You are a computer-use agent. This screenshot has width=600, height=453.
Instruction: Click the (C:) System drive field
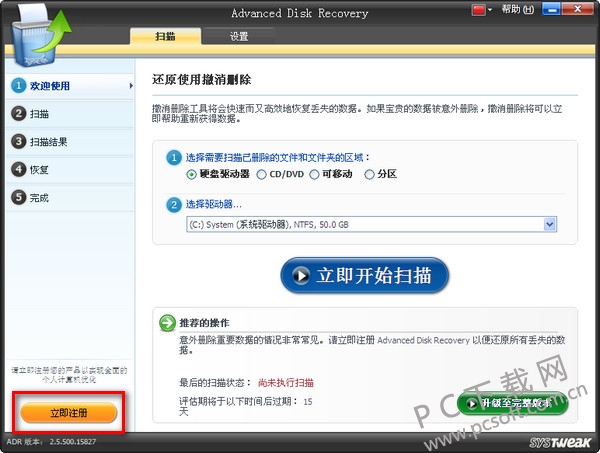tap(371, 225)
